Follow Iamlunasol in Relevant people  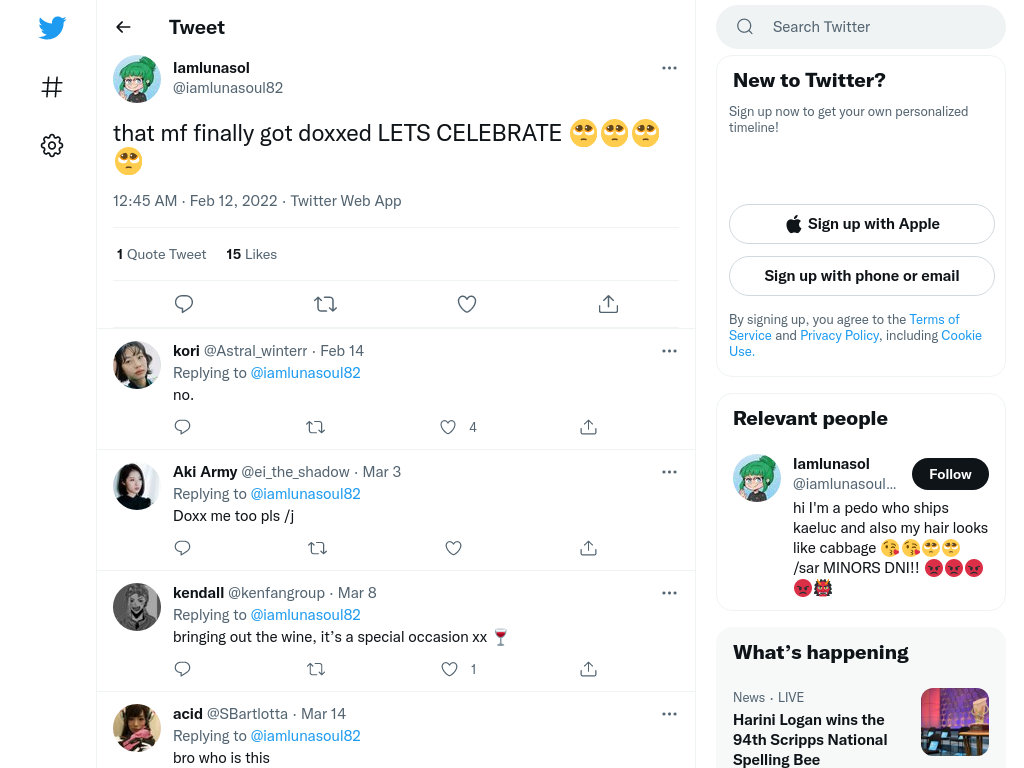tap(950, 474)
